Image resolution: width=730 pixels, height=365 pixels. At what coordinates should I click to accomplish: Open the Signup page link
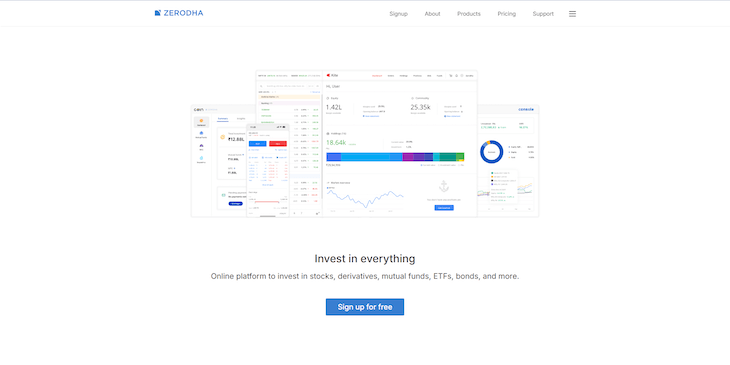[x=399, y=14]
